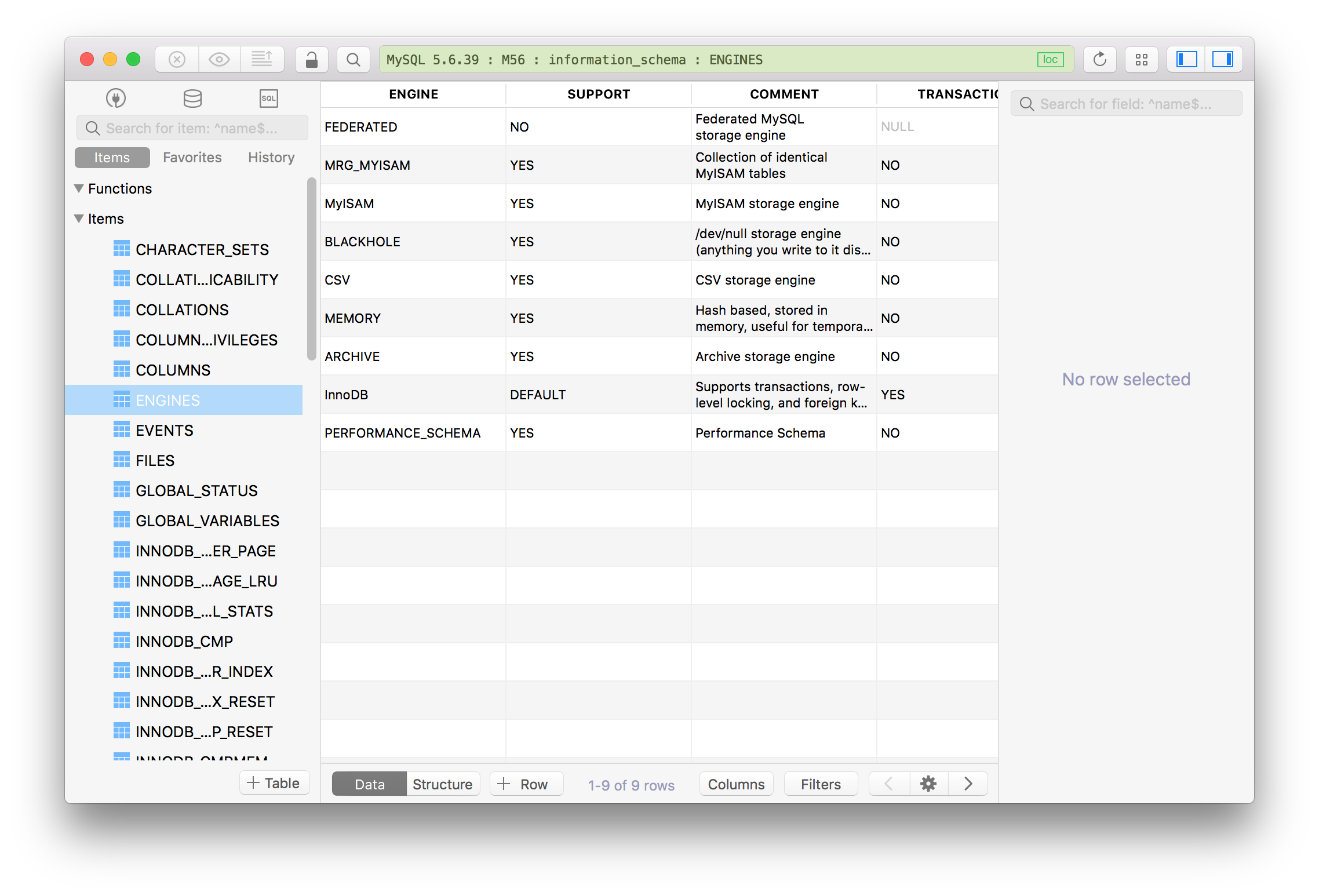
Task: Click the connection plug icon in sidebar
Action: coord(116,98)
